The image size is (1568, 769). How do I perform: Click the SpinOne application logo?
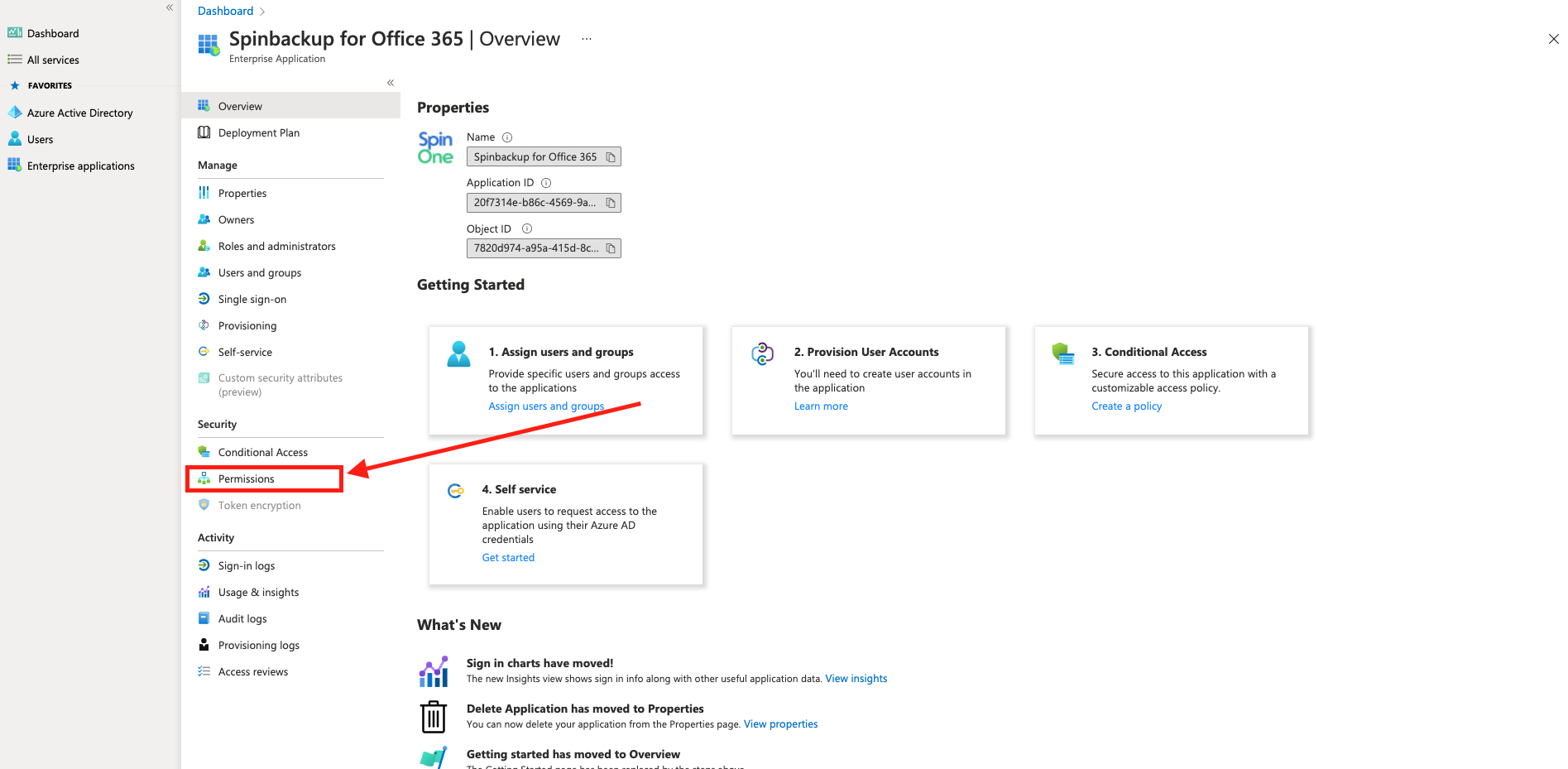pyautogui.click(x=435, y=148)
